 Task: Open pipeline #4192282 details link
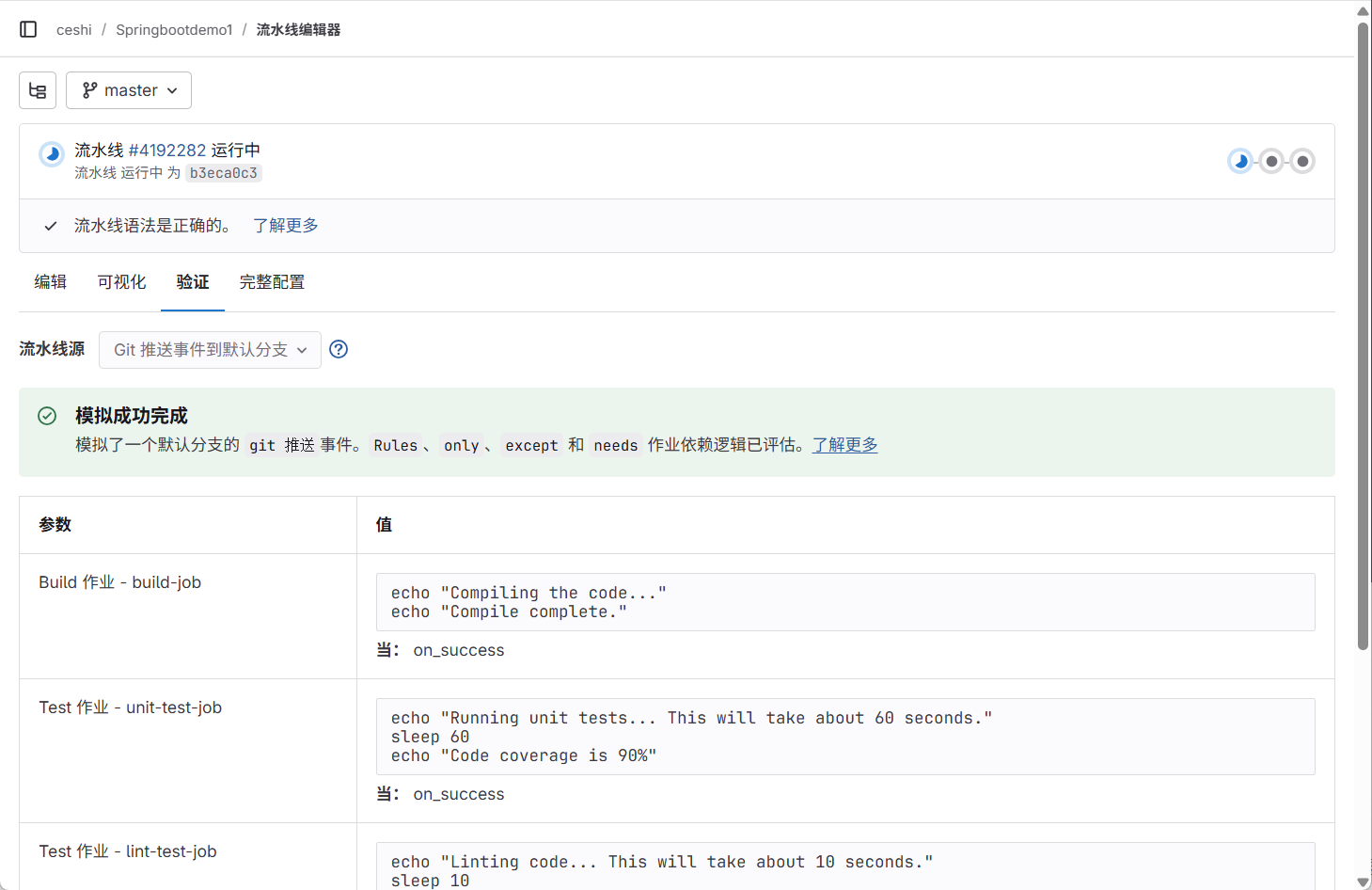click(x=168, y=150)
